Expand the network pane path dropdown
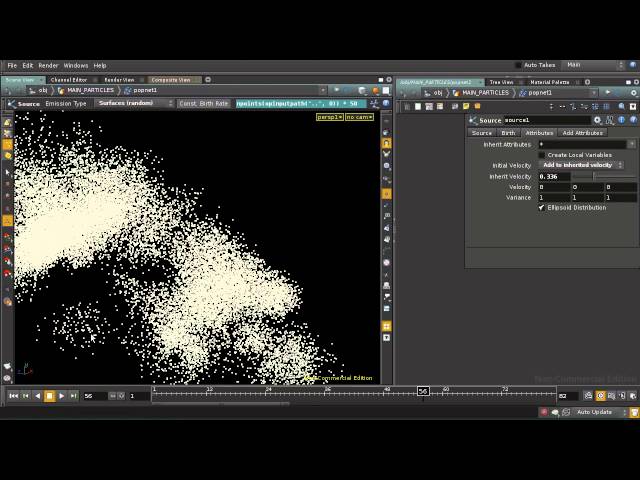The height and width of the screenshot is (480, 640). (x=593, y=93)
